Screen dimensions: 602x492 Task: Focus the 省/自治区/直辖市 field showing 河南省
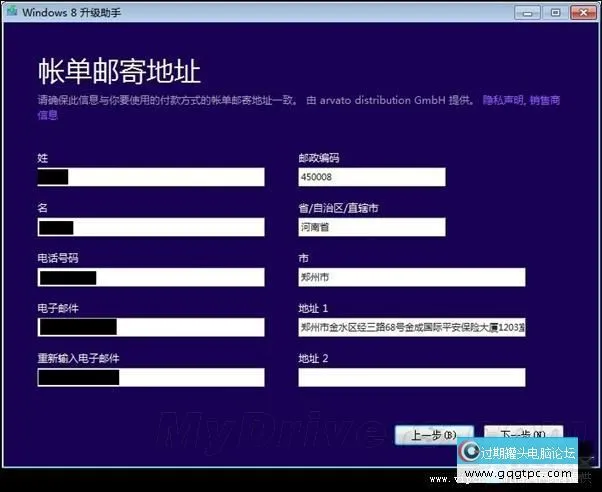pos(371,227)
